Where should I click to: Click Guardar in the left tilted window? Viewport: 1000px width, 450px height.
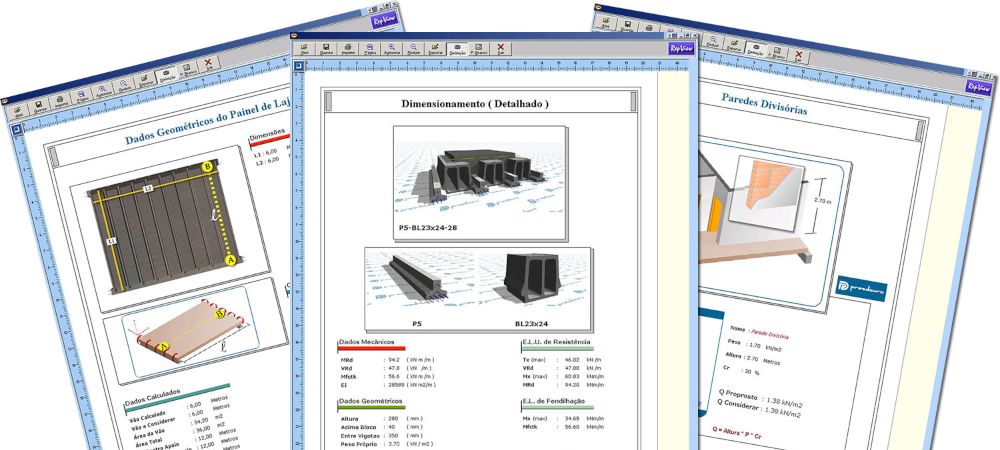[x=39, y=105]
